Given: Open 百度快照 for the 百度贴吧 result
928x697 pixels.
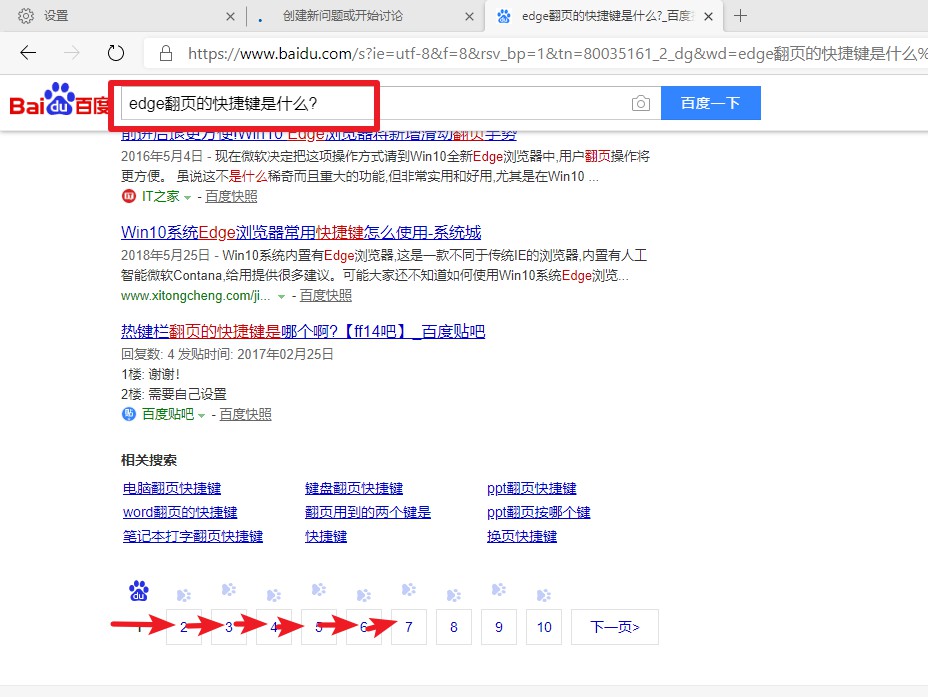Looking at the screenshot, I should pos(245,414).
